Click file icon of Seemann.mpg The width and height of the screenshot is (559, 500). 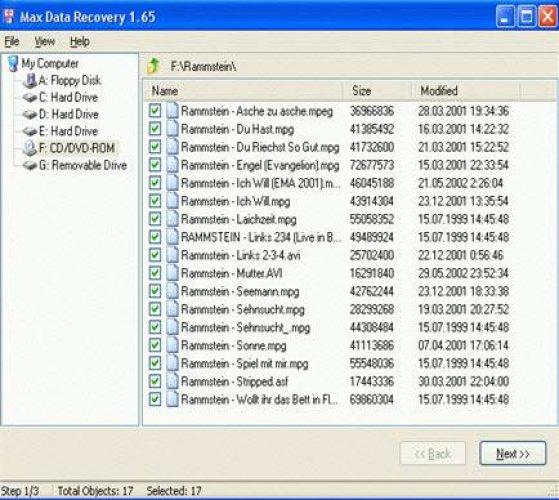coord(172,291)
